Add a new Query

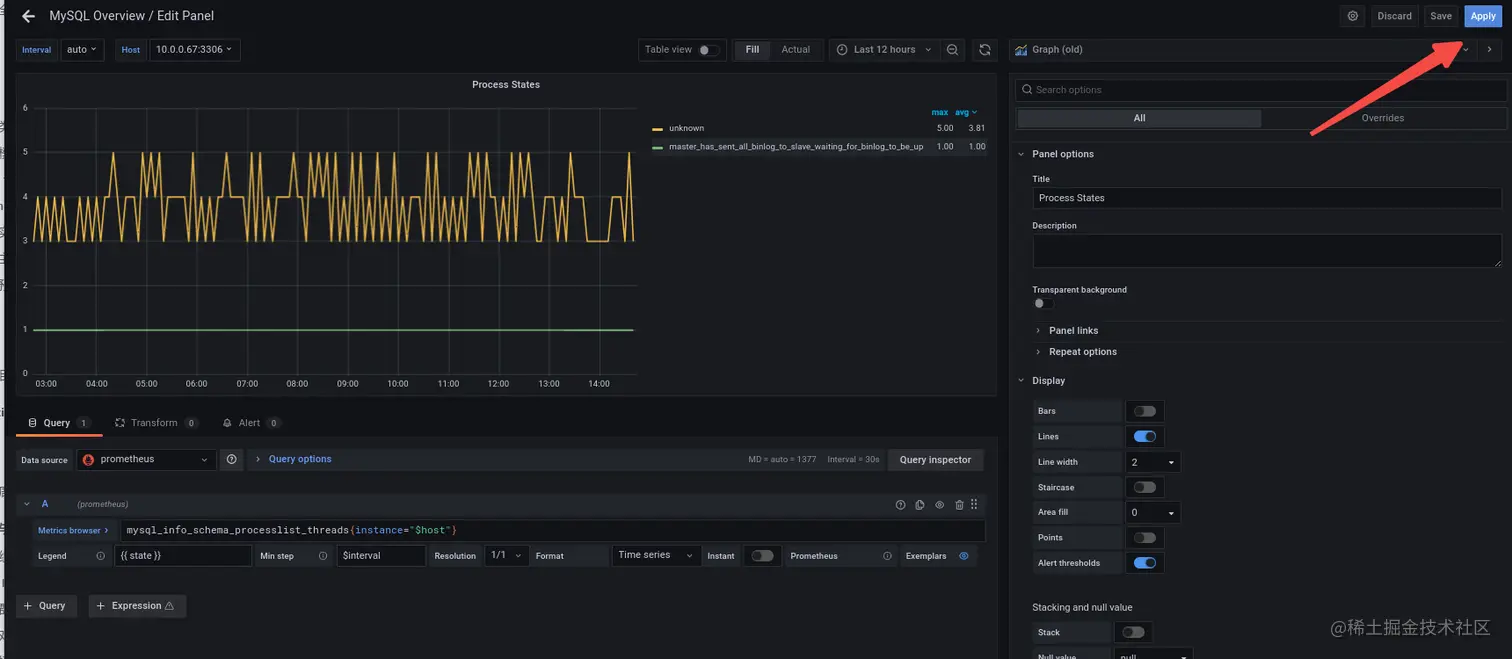46,606
